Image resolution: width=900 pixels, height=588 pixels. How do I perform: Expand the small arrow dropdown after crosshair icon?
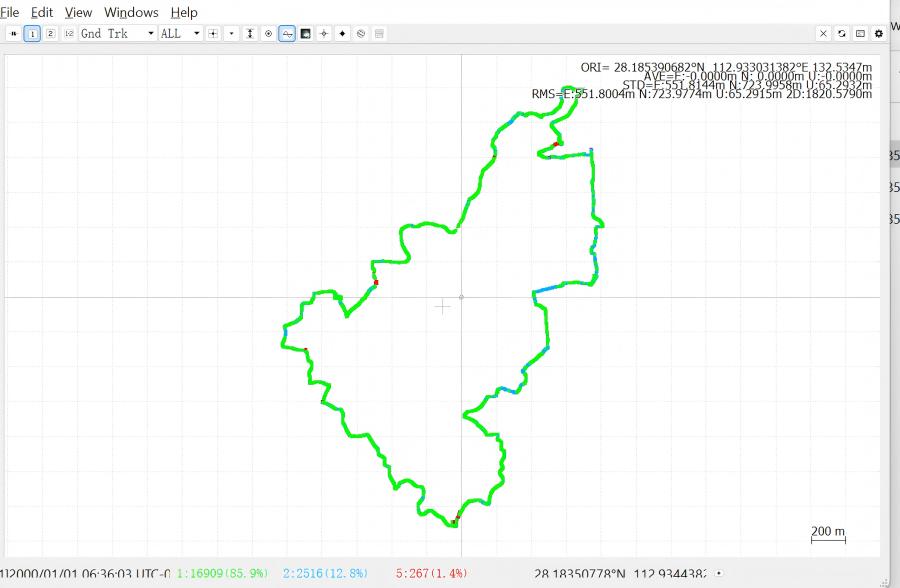[231, 33]
